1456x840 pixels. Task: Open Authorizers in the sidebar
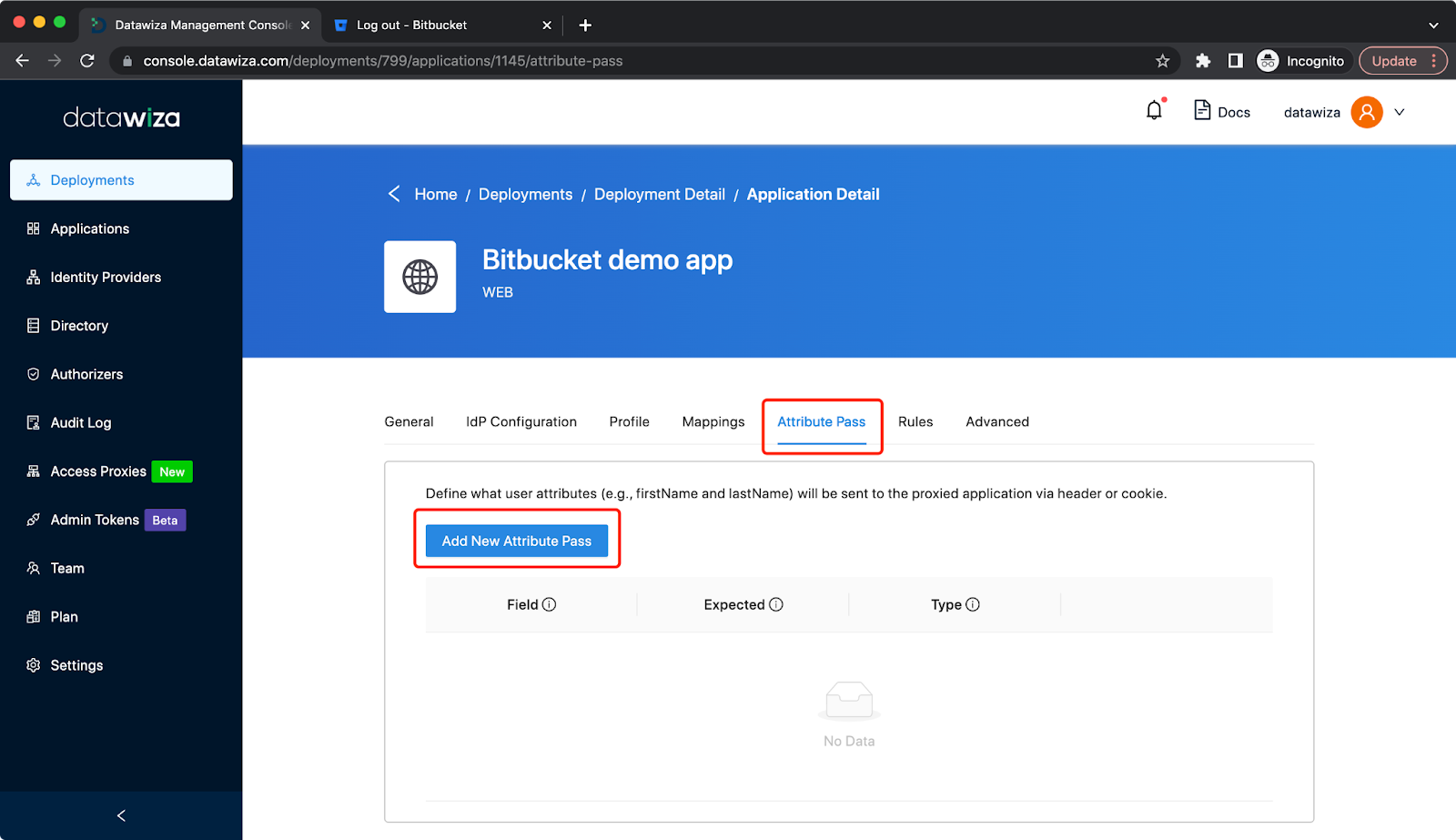pyautogui.click(x=121, y=374)
